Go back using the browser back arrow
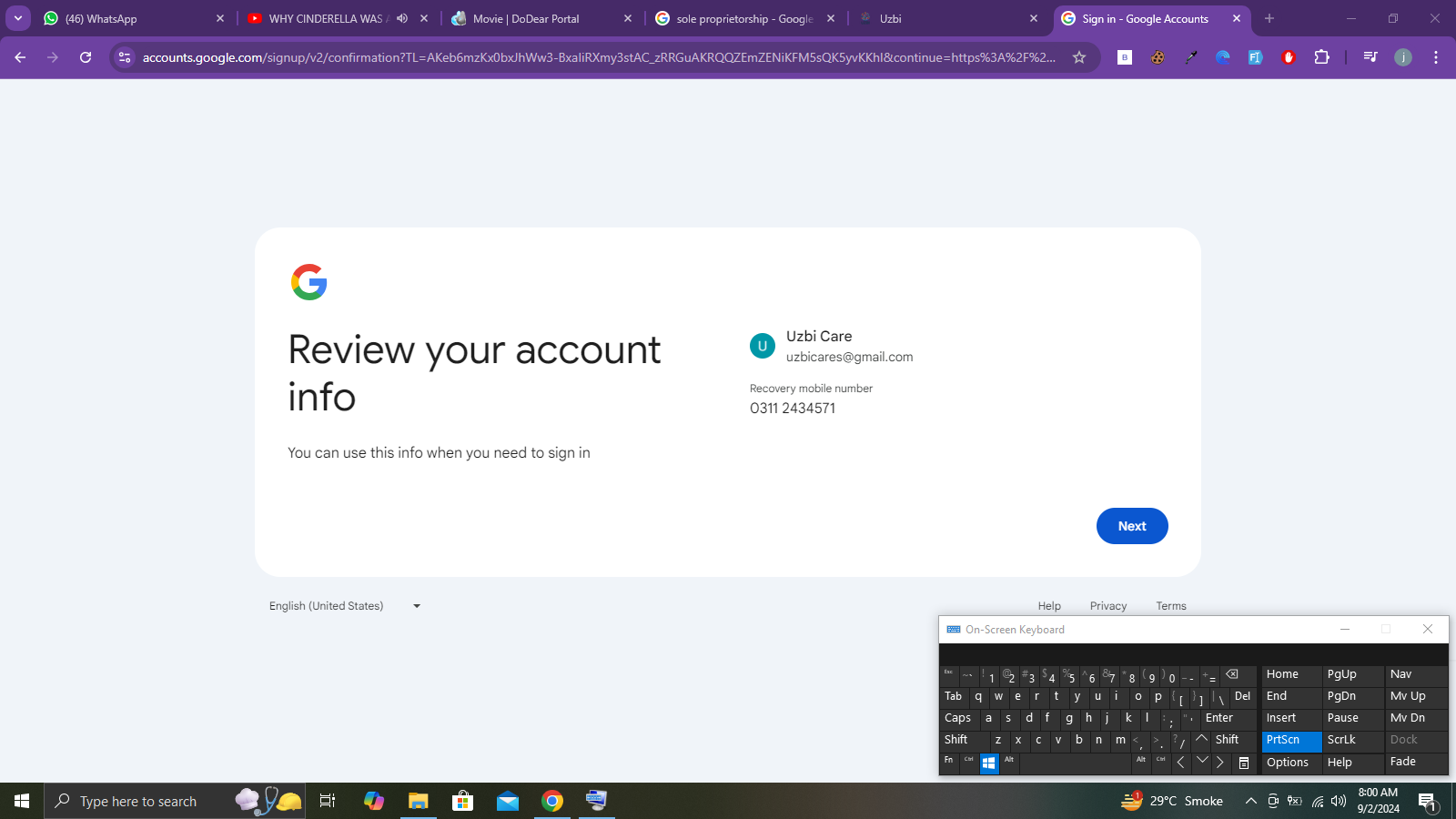Viewport: 1456px width, 819px height. (20, 57)
